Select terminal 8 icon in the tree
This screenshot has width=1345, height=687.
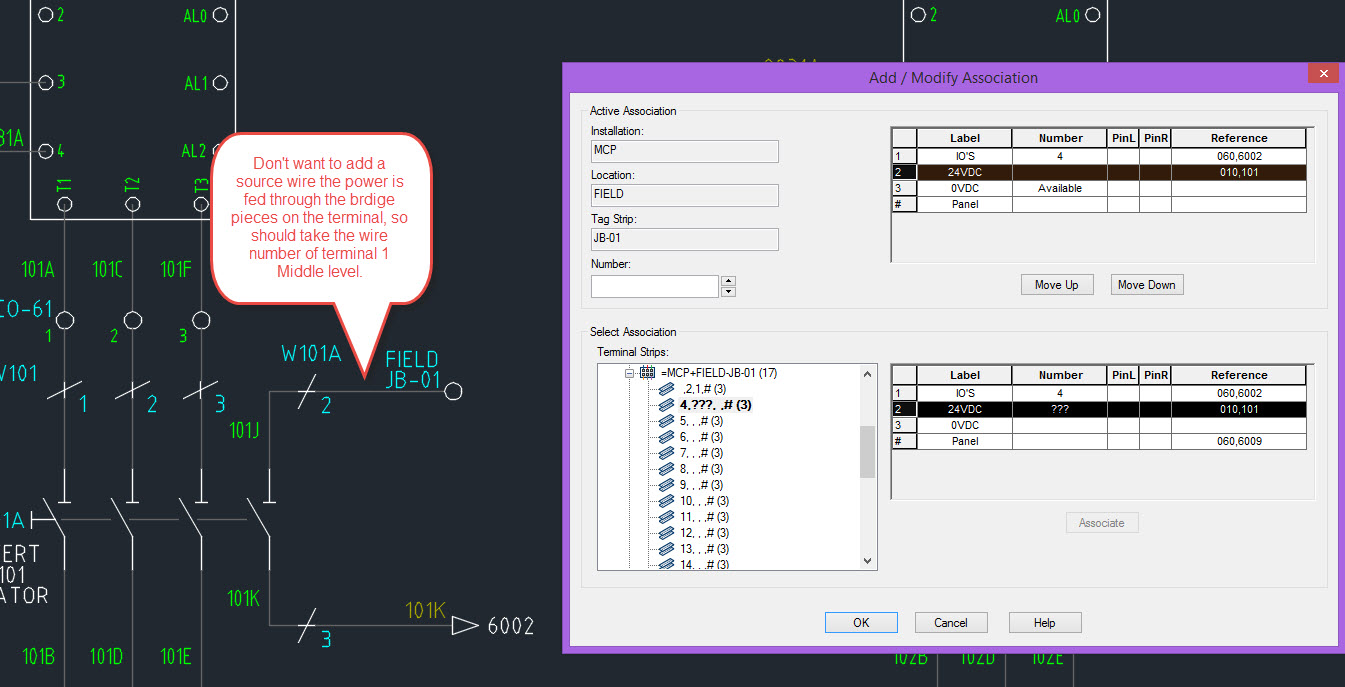pyautogui.click(x=667, y=468)
